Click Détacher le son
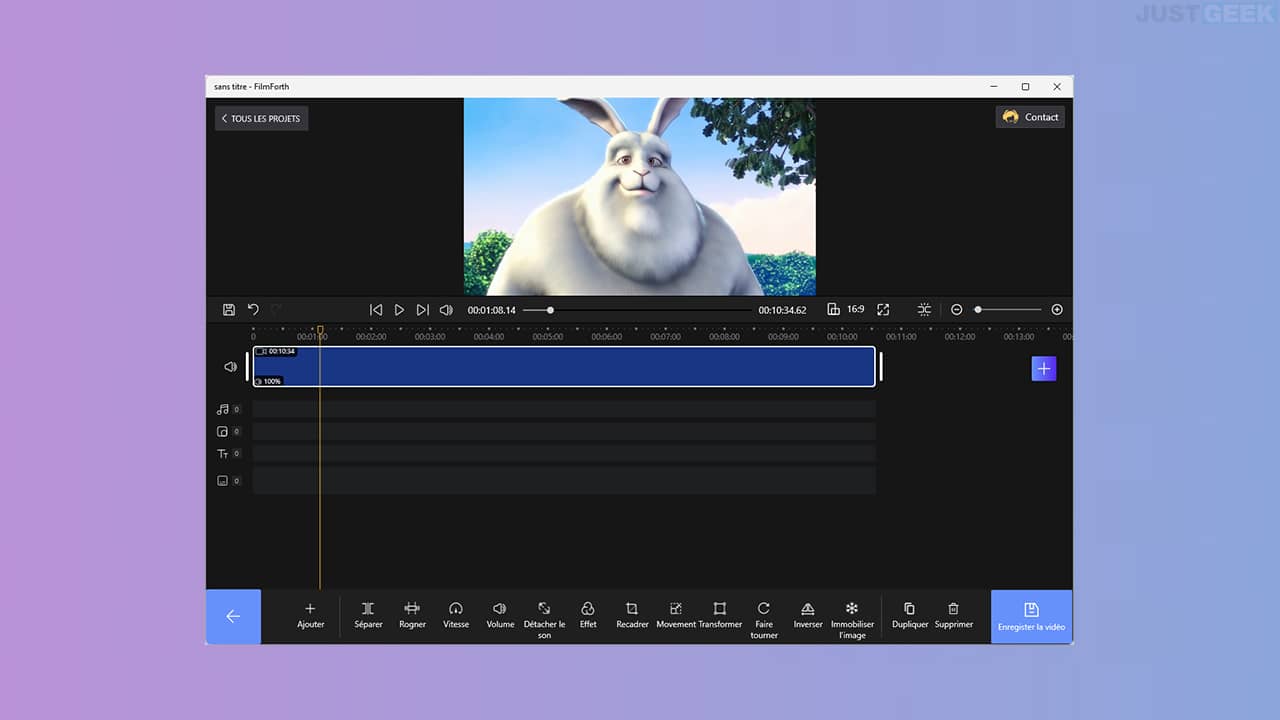This screenshot has height=720, width=1280. coord(544,620)
